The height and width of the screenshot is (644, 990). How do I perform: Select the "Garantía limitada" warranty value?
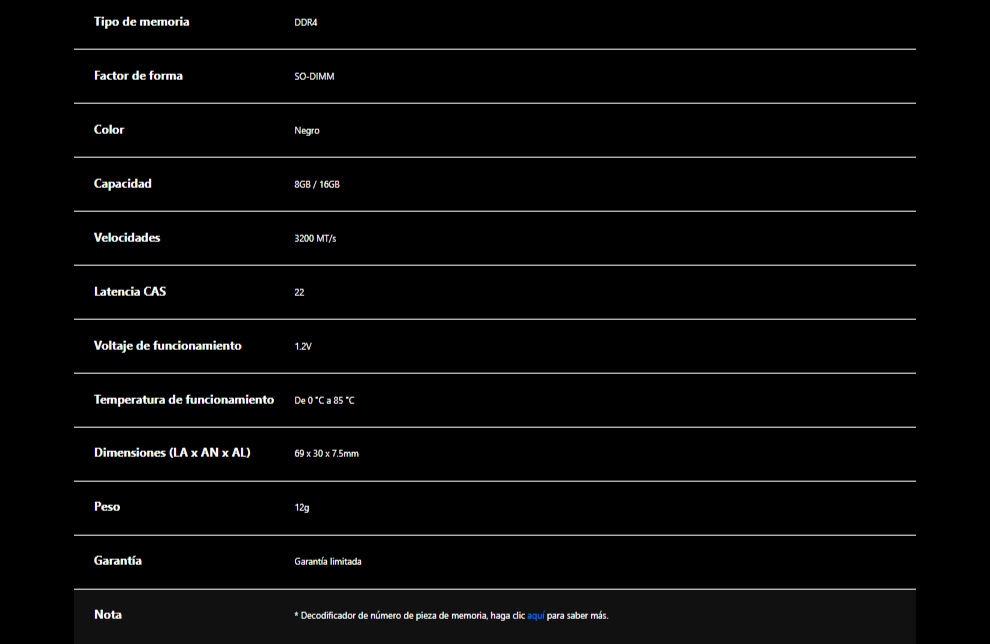[328, 562]
